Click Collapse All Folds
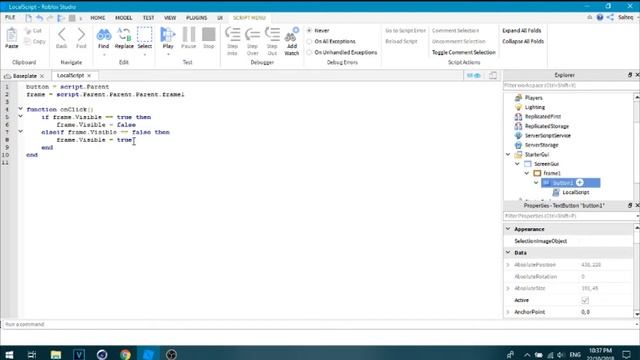Screen dimensions: 640x360 (x=523, y=42)
